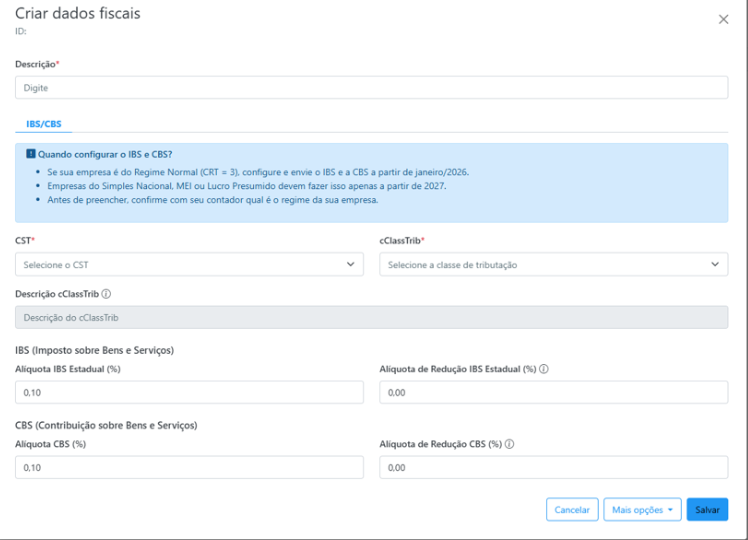Click the Descrição field label
Viewport: 748px width, 540px height.
(36, 64)
